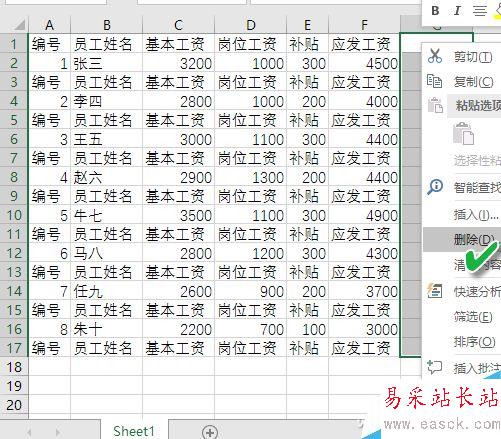Screen dimensions: 501x439
Task: Click 补贴 cell in row 9
Action: click(307, 196)
